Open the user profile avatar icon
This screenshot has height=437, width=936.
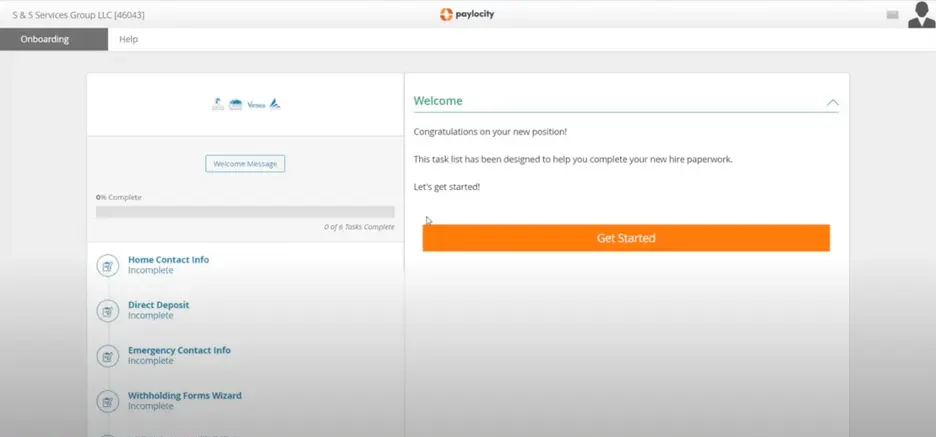pyautogui.click(x=921, y=14)
